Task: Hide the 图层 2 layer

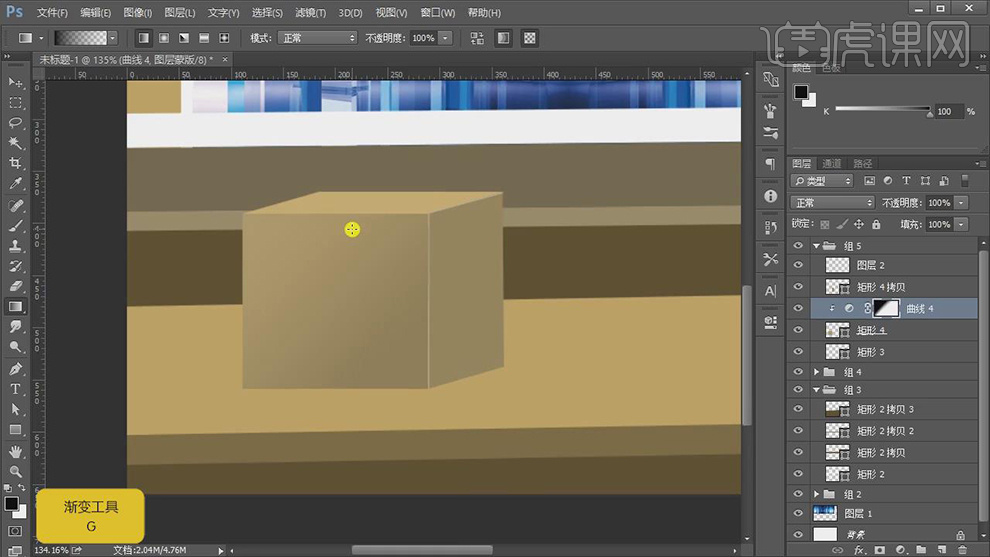Action: (x=798, y=265)
